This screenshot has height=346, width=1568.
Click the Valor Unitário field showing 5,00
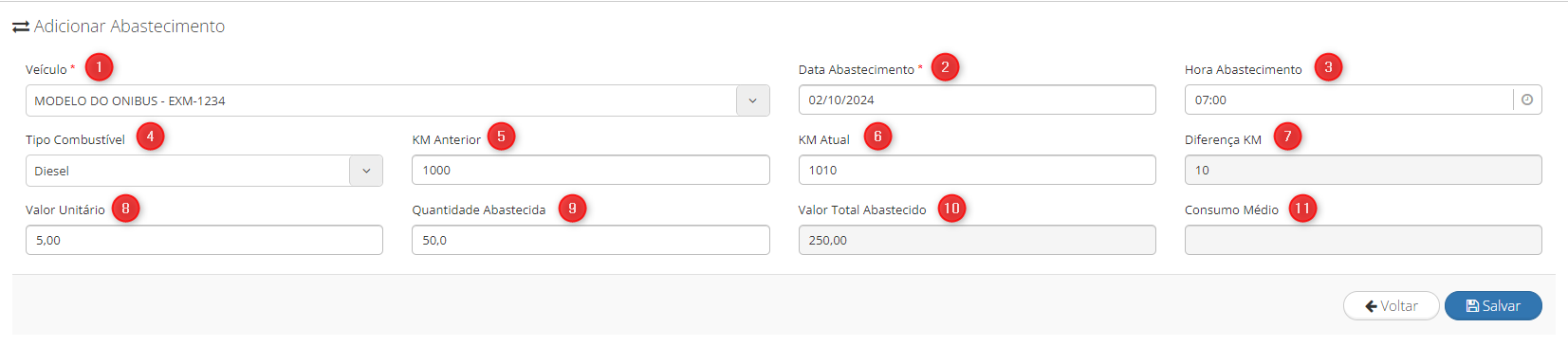click(x=204, y=240)
